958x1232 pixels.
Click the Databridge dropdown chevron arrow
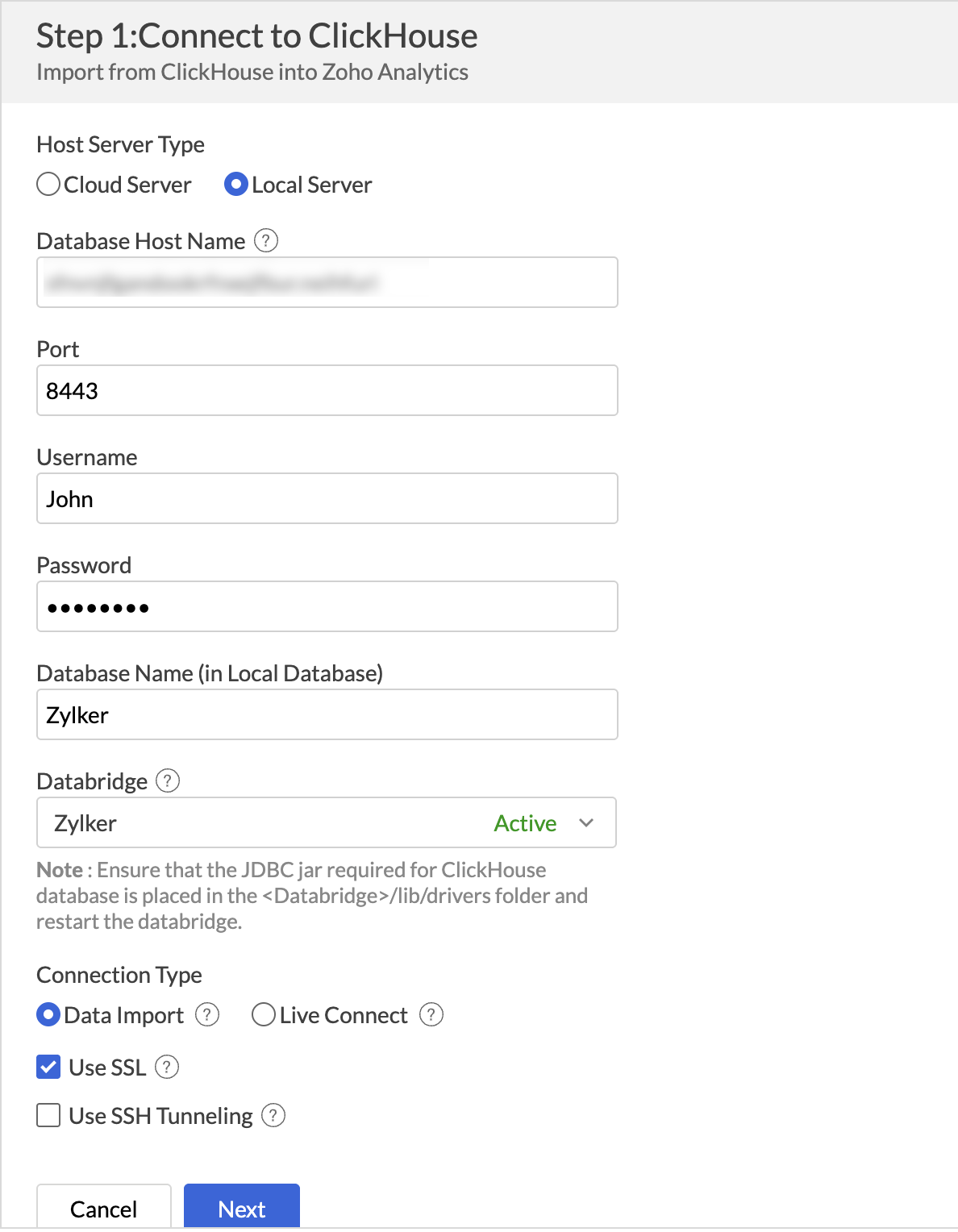(586, 822)
